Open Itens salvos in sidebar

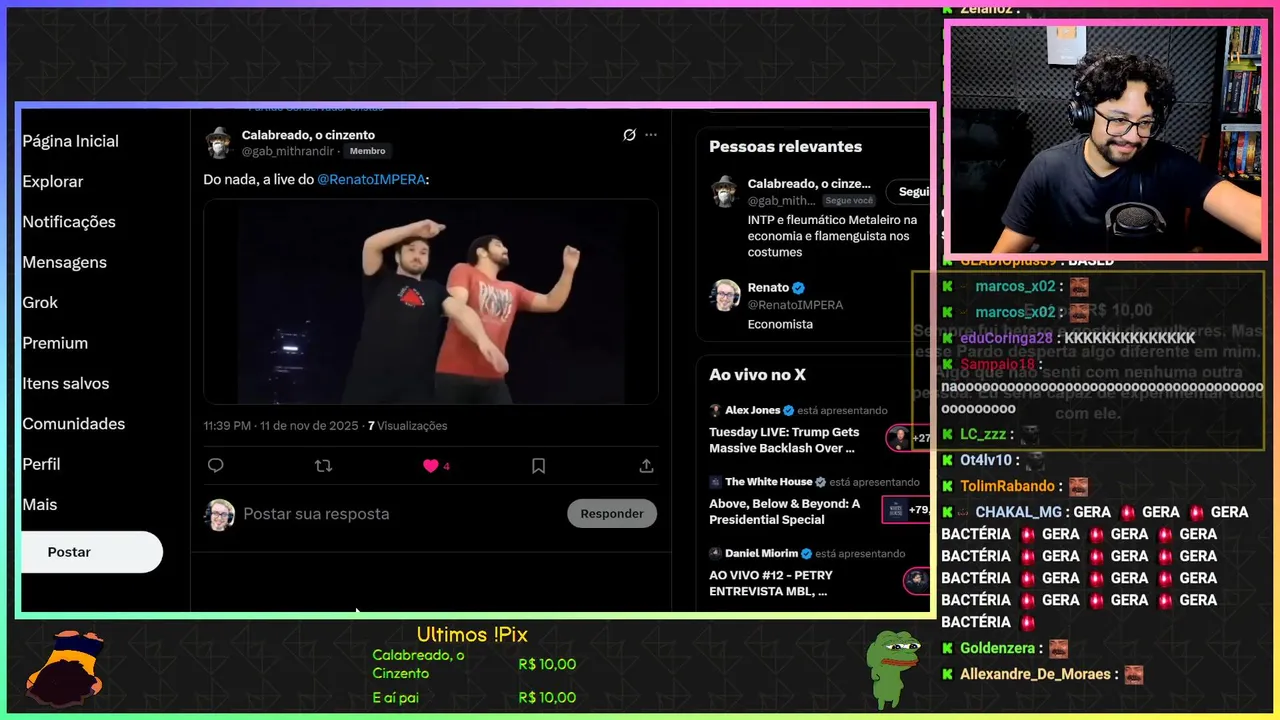[x=66, y=383]
